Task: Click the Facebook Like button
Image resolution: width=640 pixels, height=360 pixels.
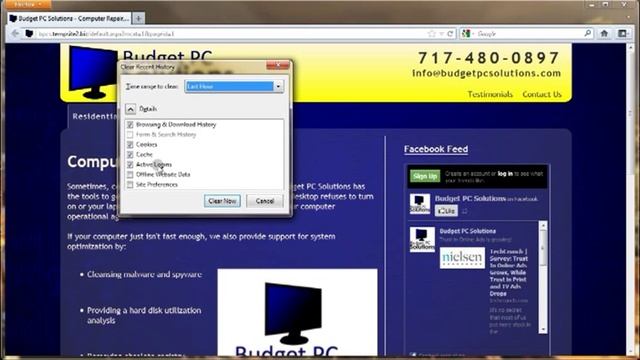Action: click(446, 211)
